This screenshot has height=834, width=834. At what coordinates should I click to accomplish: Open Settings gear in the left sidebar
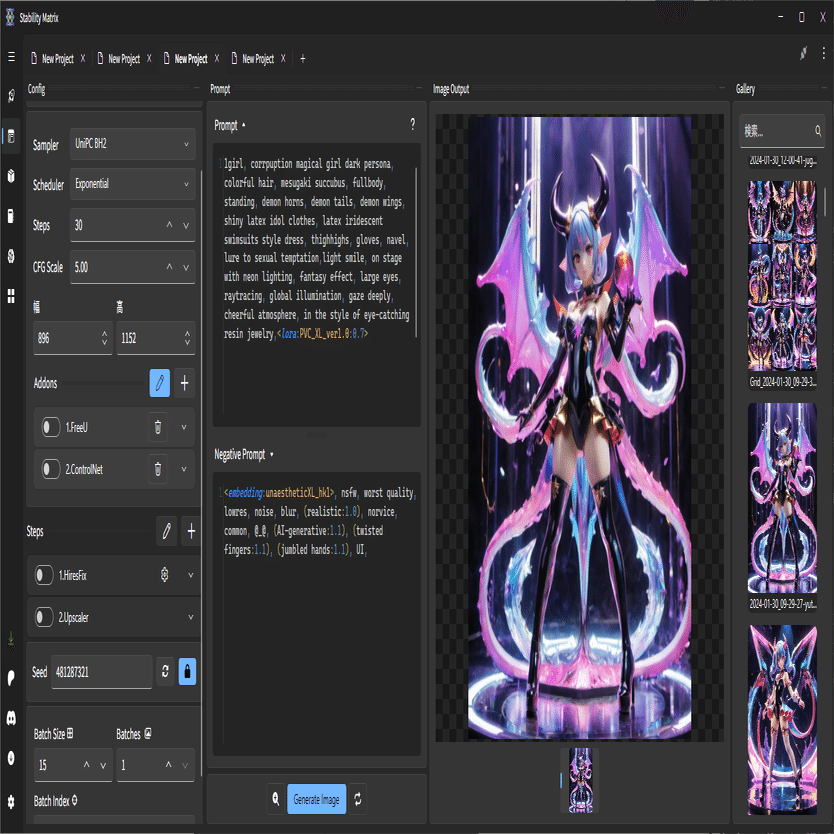[11, 801]
